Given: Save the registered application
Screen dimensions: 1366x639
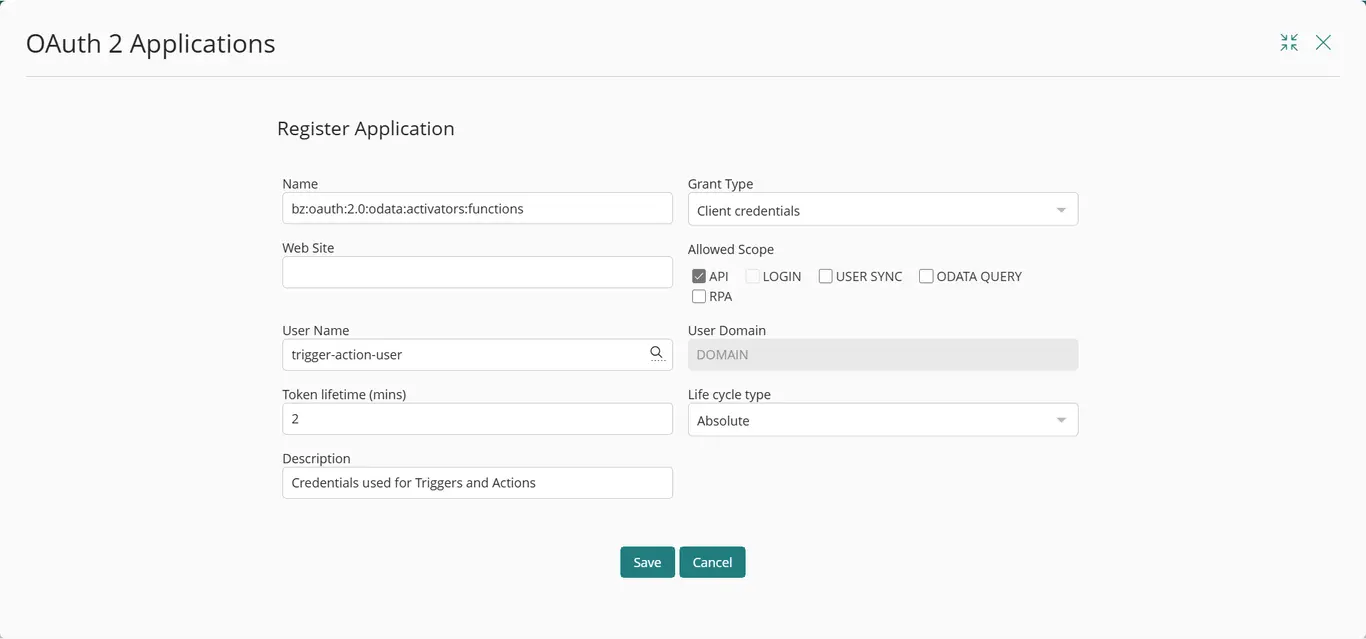Looking at the screenshot, I should 647,562.
